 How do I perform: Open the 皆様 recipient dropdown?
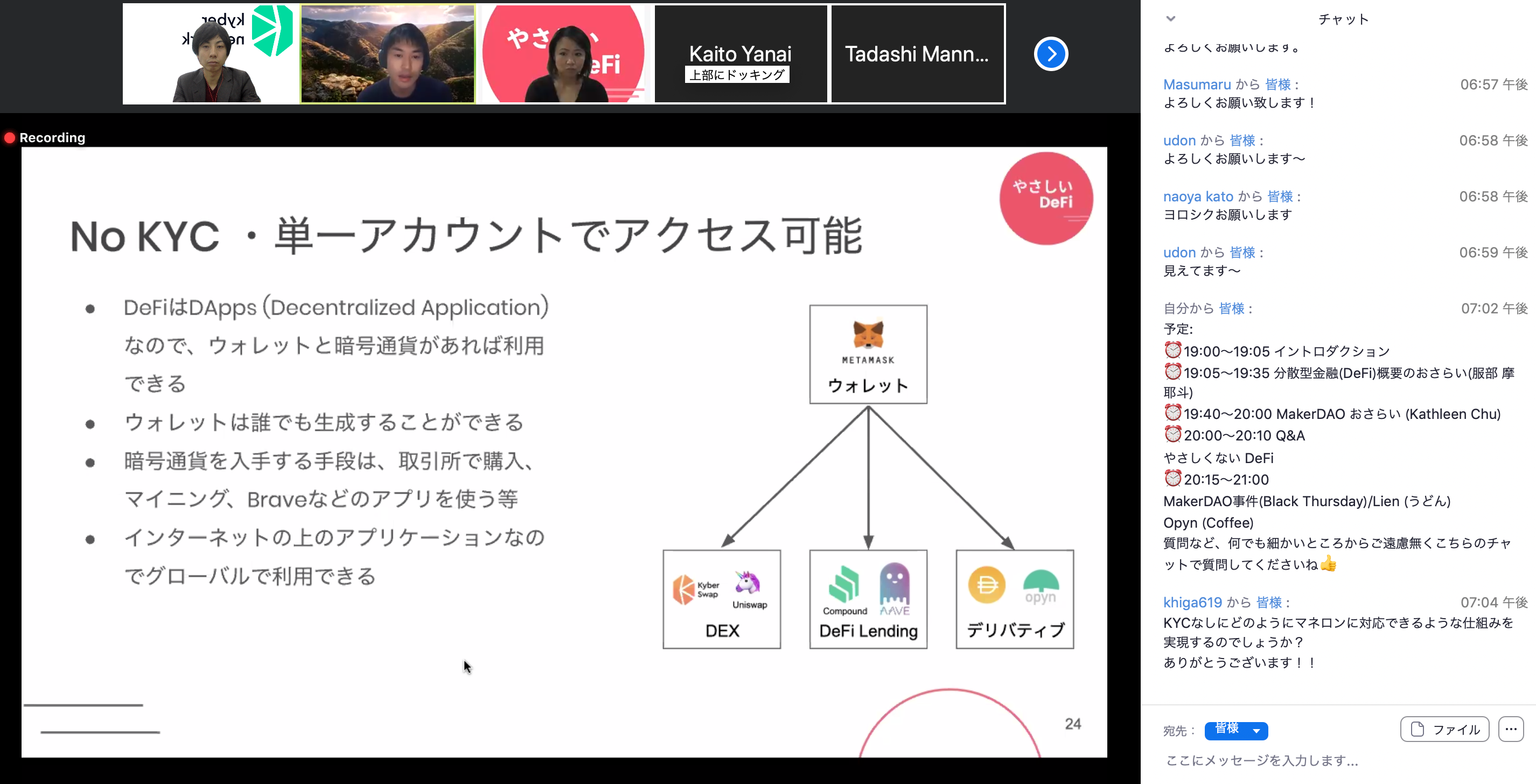click(1235, 730)
